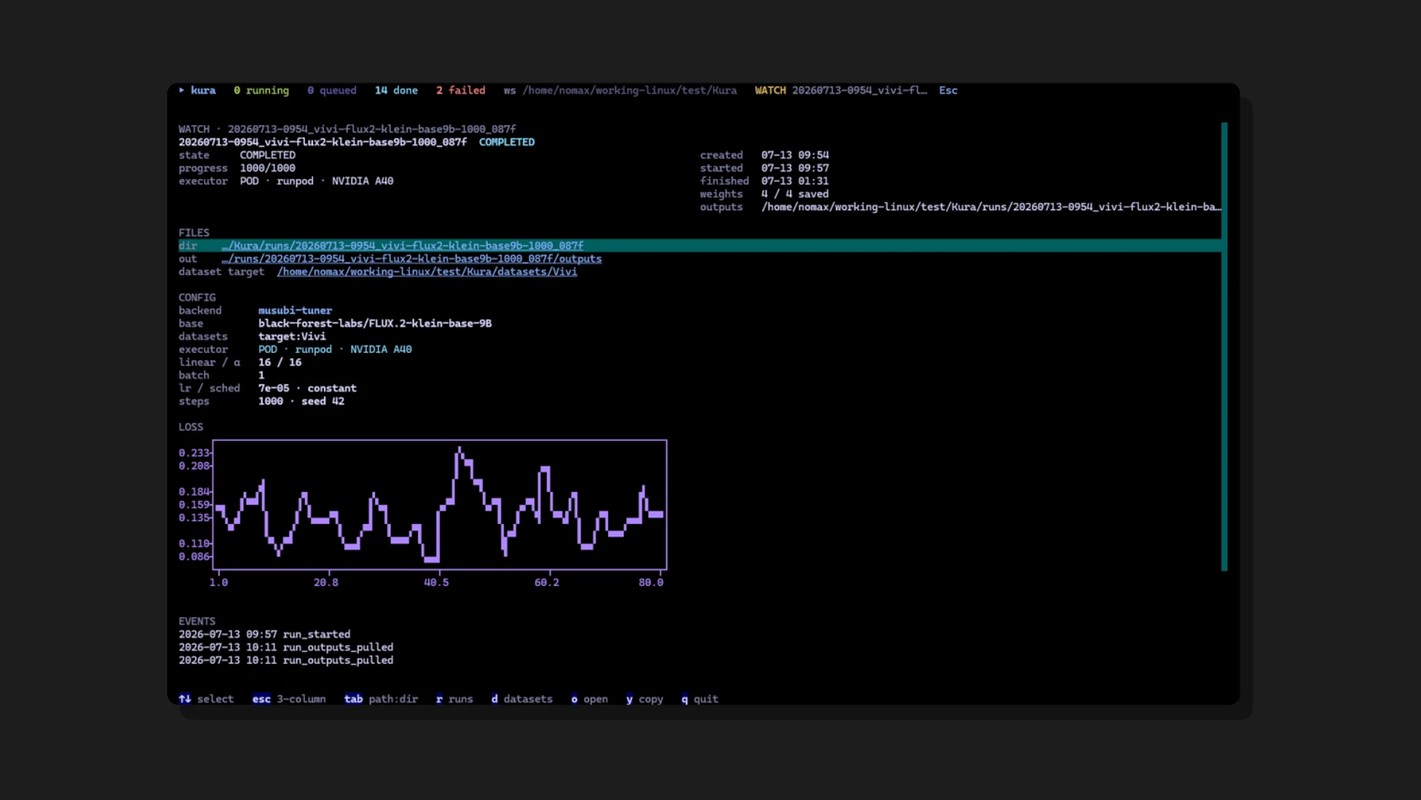The width and height of the screenshot is (1421, 800).
Task: Click the outputs path in run details
Action: [991, 207]
